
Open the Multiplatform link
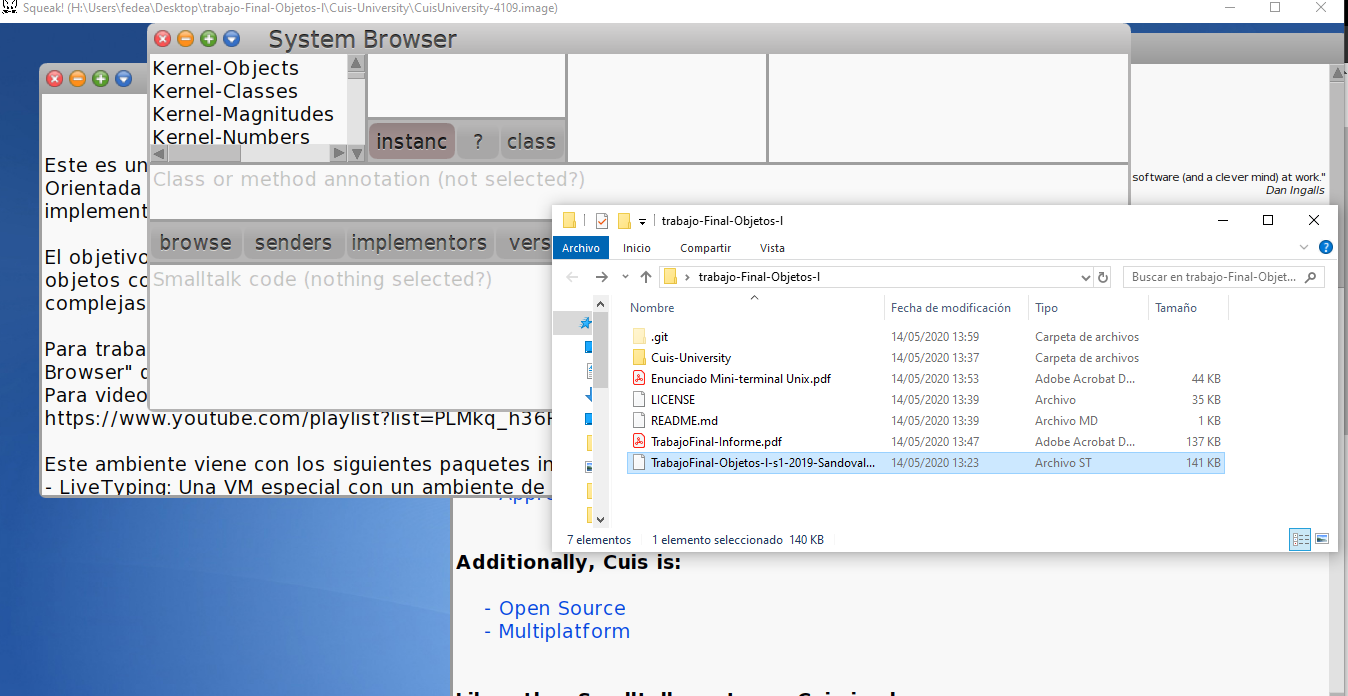[x=563, y=631]
